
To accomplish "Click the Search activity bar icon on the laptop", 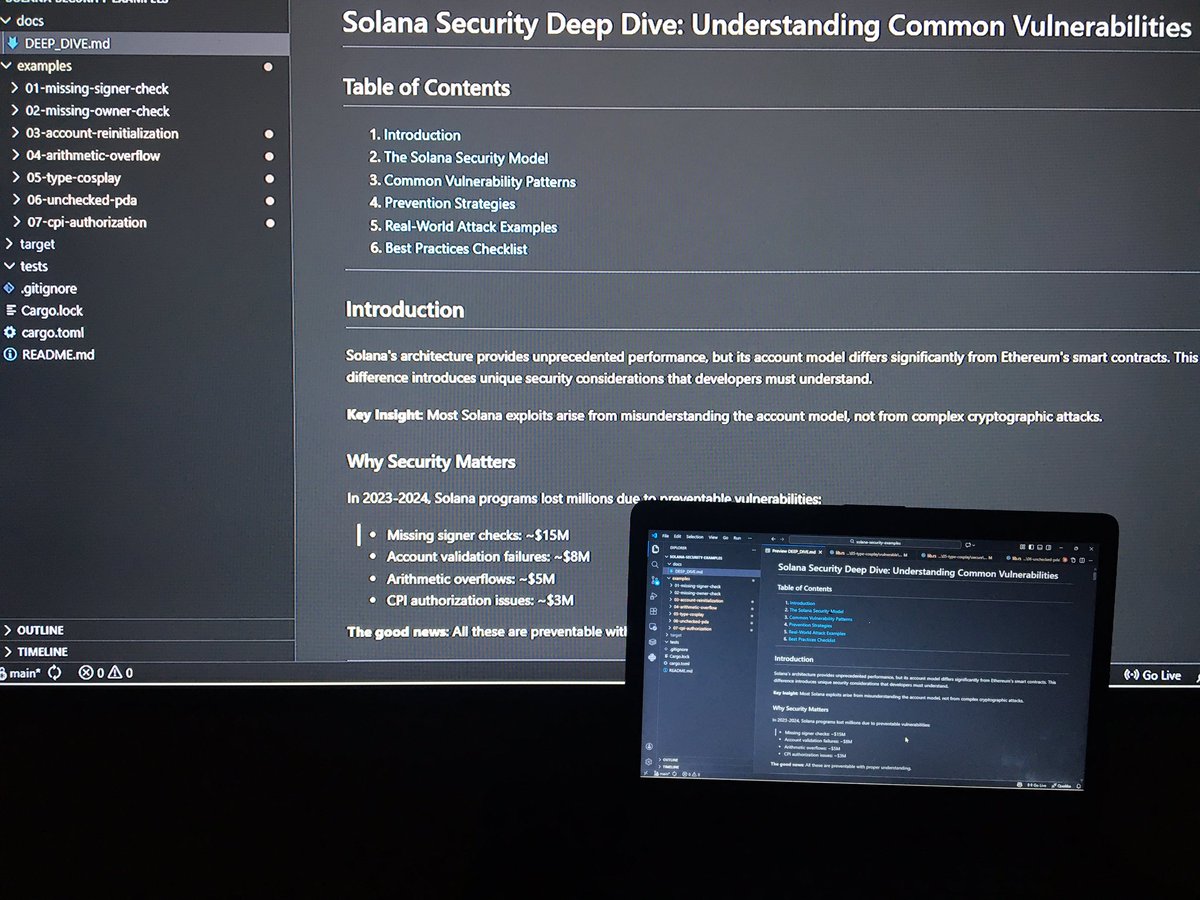I will pos(655,564).
